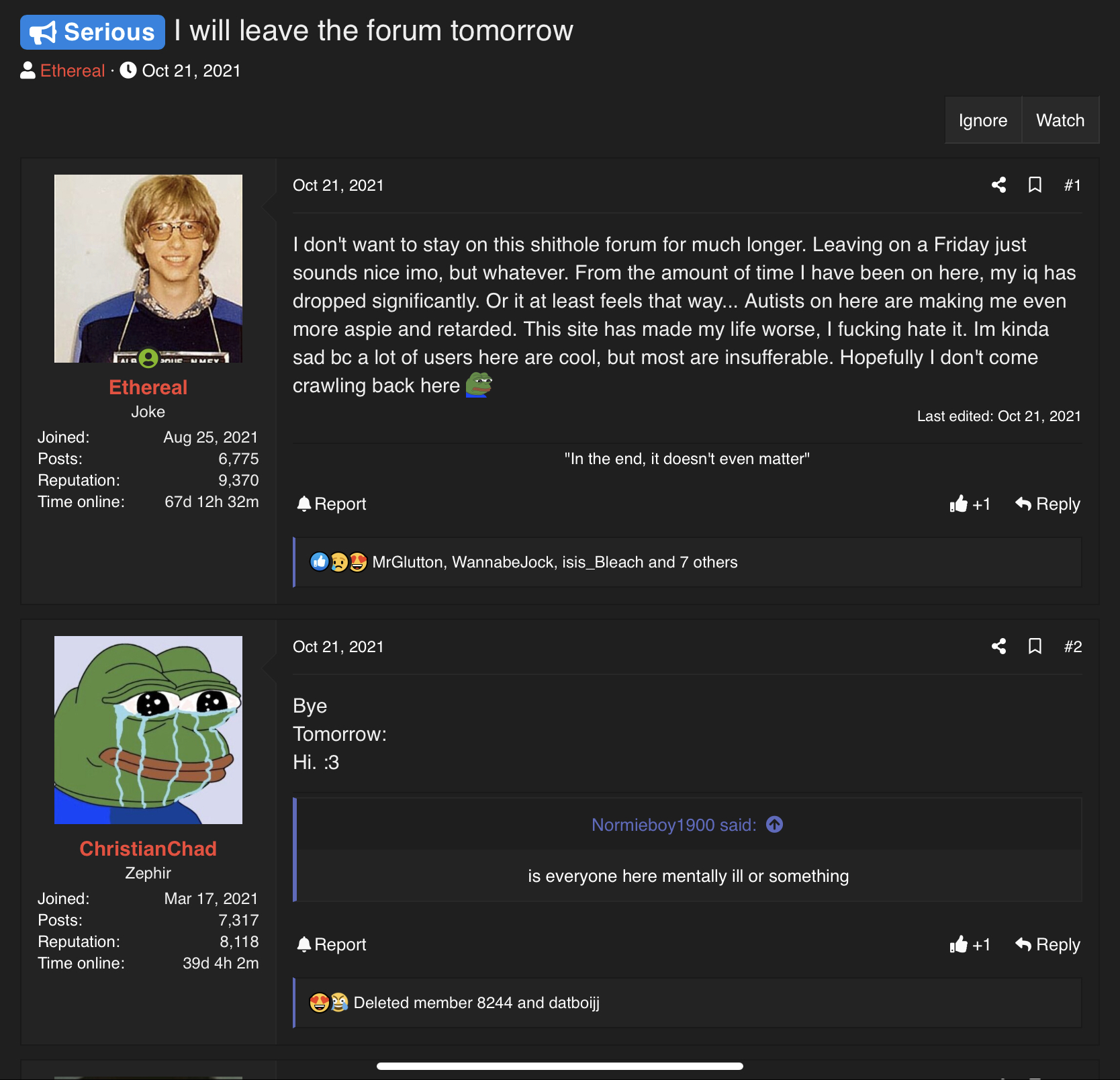
Task: Share post #1 via share icon
Action: click(x=998, y=185)
